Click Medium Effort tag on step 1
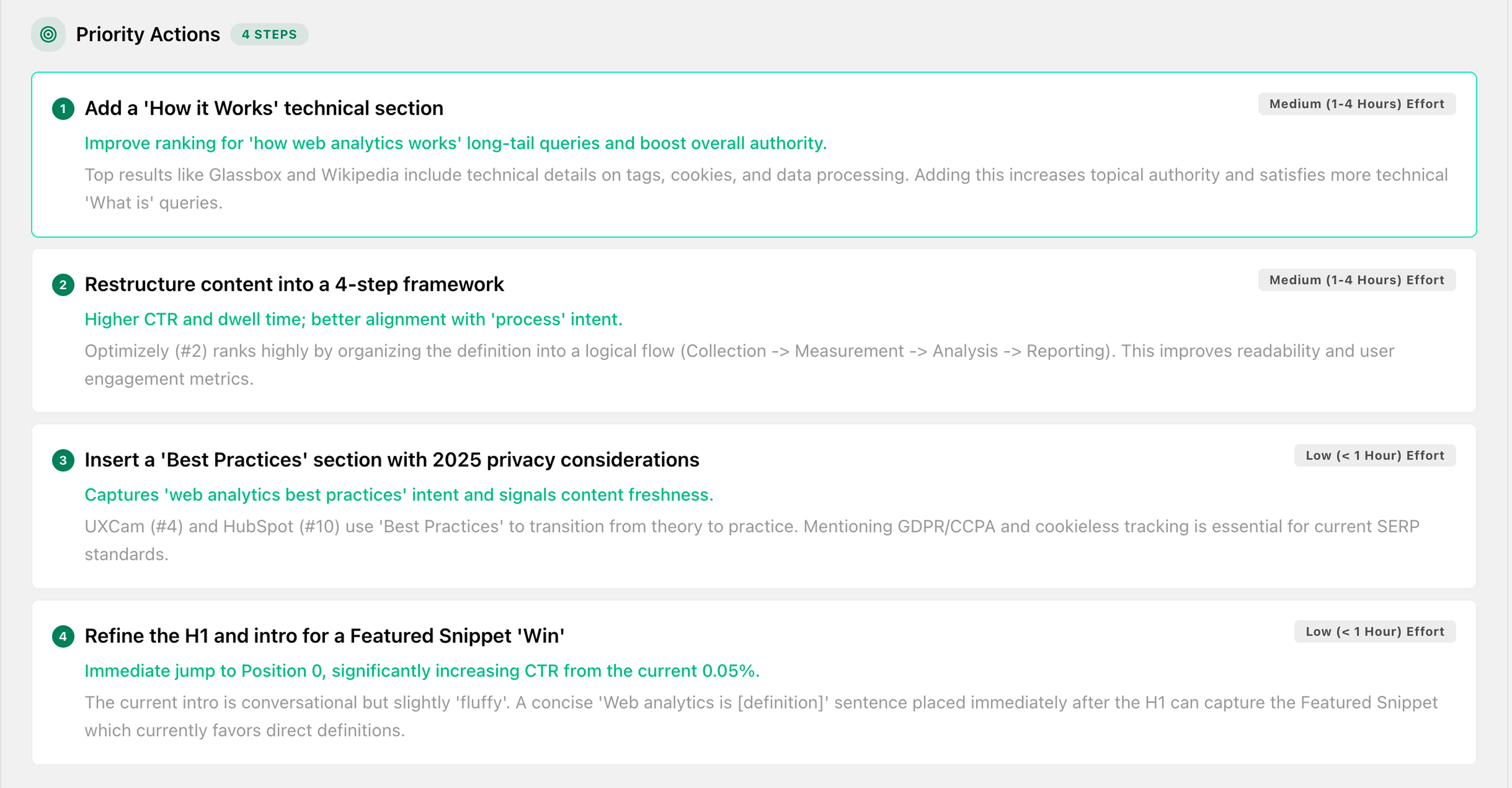The height and width of the screenshot is (788, 1512). click(x=1356, y=104)
